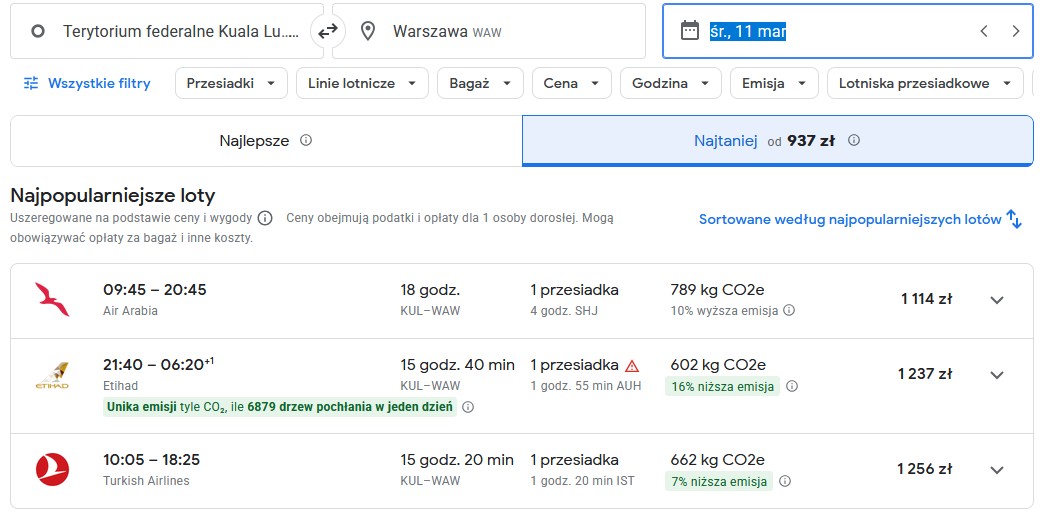1042x527 pixels.
Task: Click the destination pin icon
Action: 367,31
